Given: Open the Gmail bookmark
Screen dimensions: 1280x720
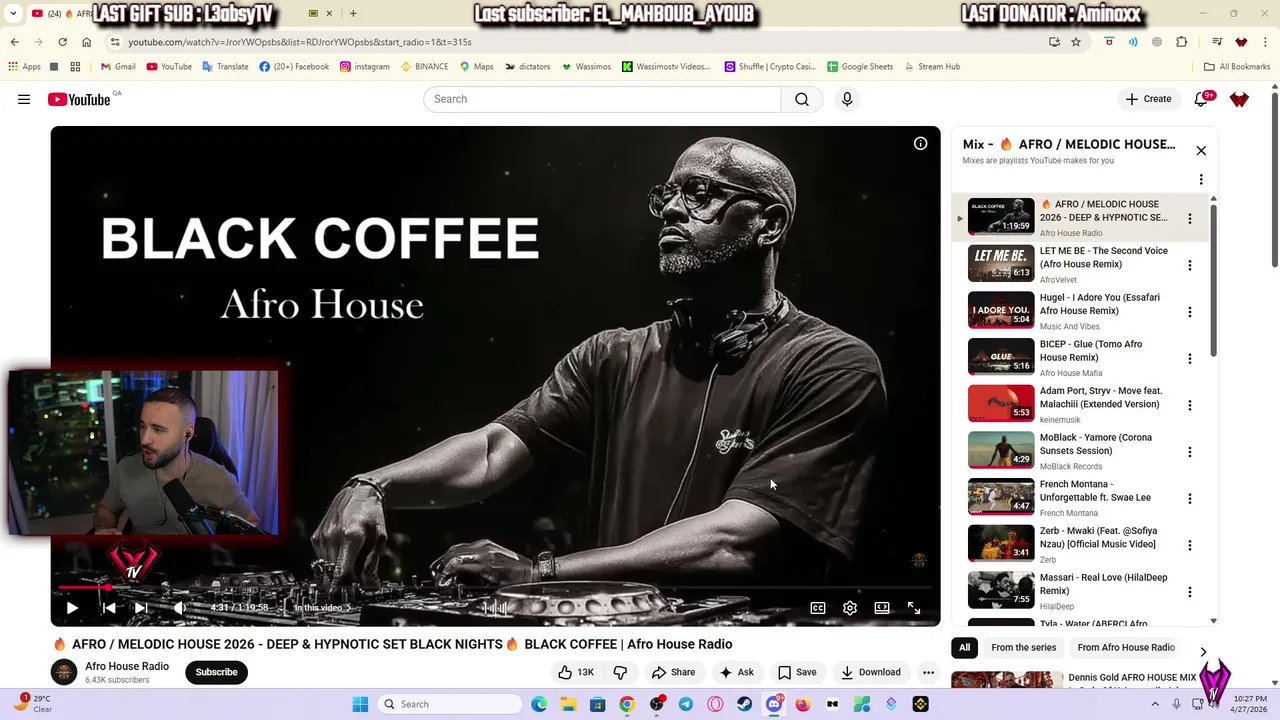Looking at the screenshot, I should point(118,67).
